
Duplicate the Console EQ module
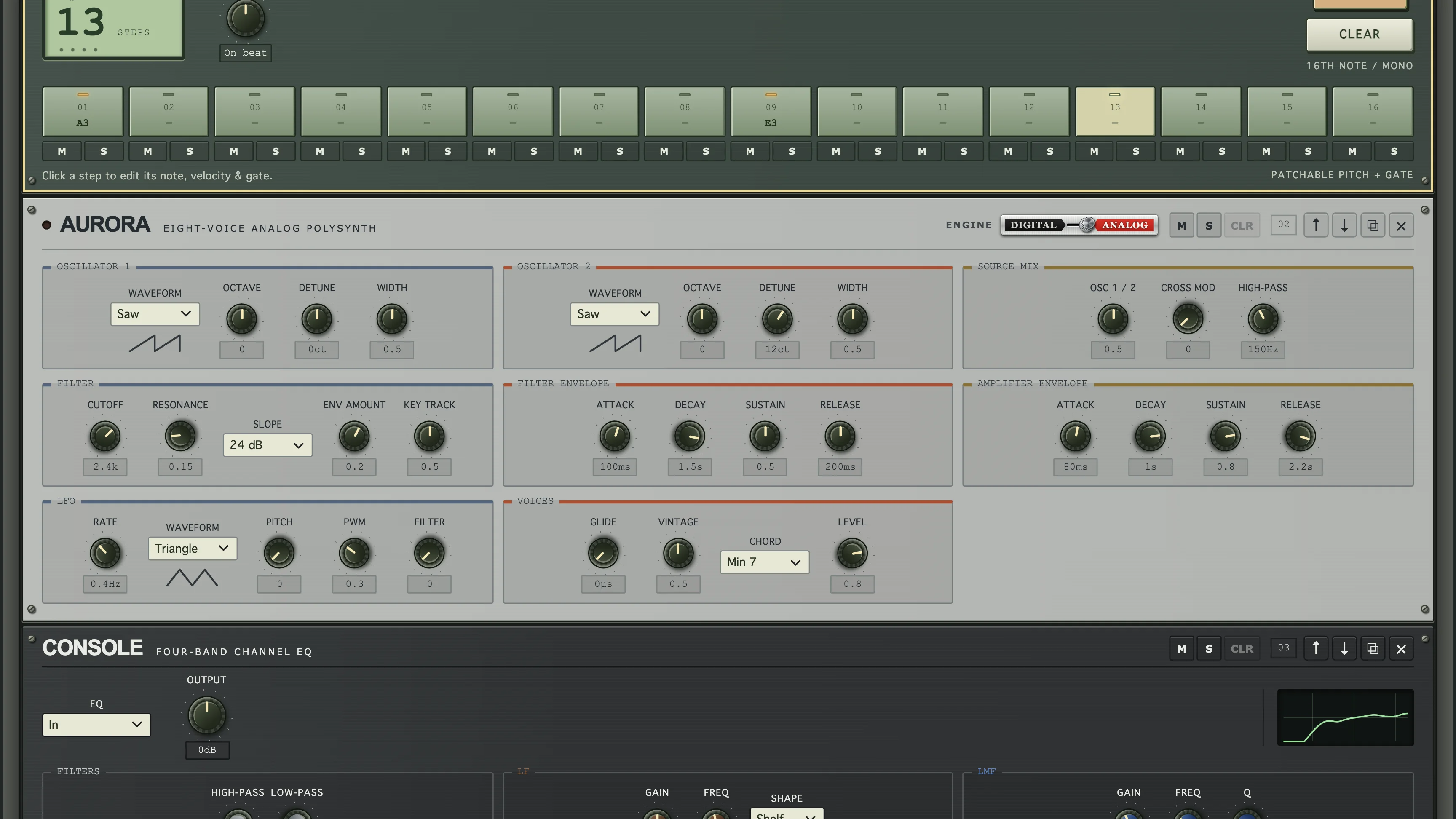point(1373,648)
